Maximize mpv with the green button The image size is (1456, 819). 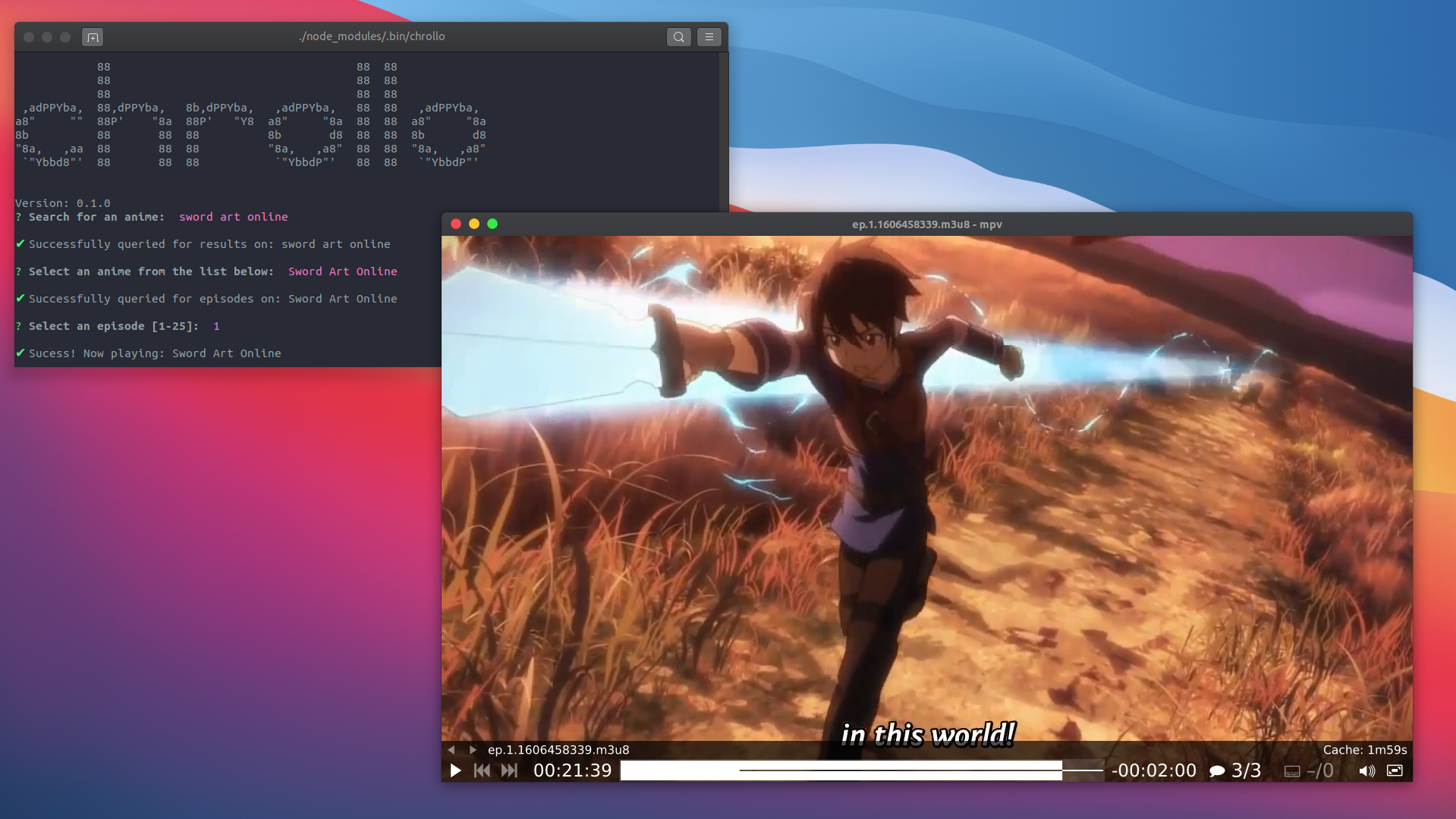pyautogui.click(x=492, y=224)
